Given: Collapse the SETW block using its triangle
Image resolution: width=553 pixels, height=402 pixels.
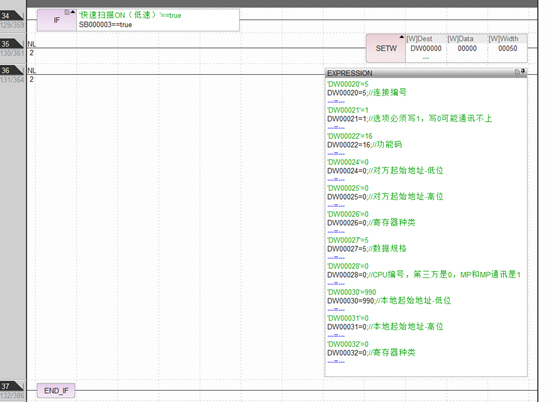Looking at the screenshot, I should pyautogui.click(x=402, y=37).
